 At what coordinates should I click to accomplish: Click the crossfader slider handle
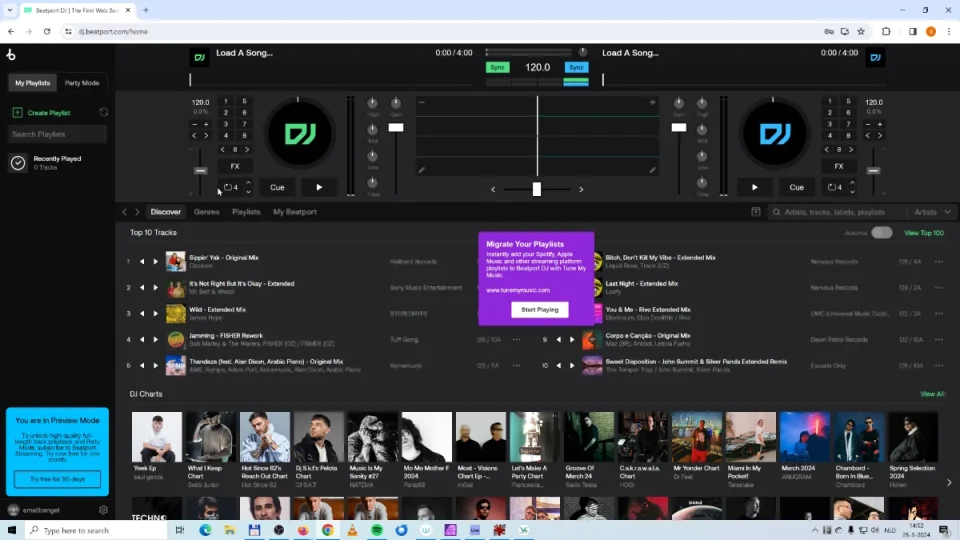click(x=537, y=189)
